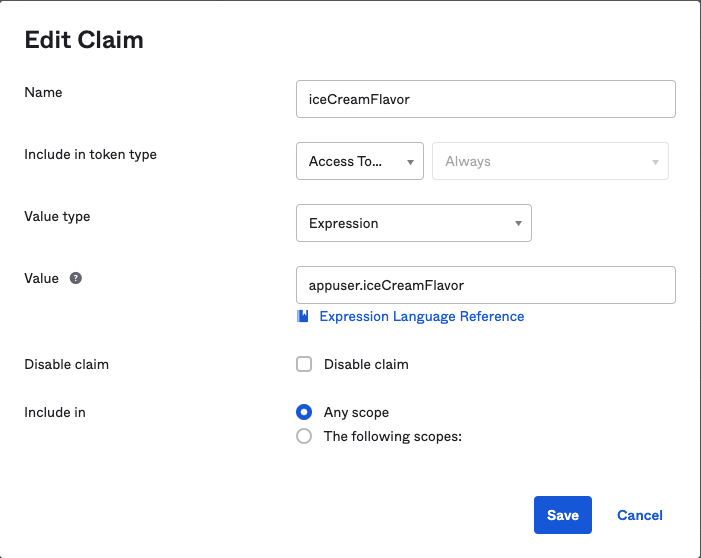Screen dimensions: 701x558
Task: Click the arrow on the Always dropdown
Action: [x=655, y=161]
